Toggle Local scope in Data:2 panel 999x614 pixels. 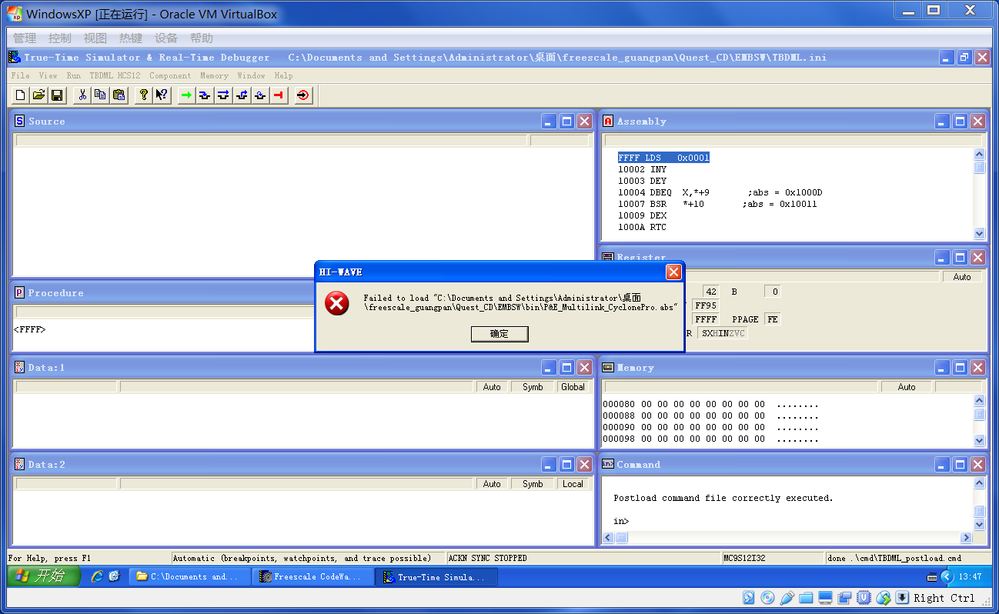(x=573, y=484)
